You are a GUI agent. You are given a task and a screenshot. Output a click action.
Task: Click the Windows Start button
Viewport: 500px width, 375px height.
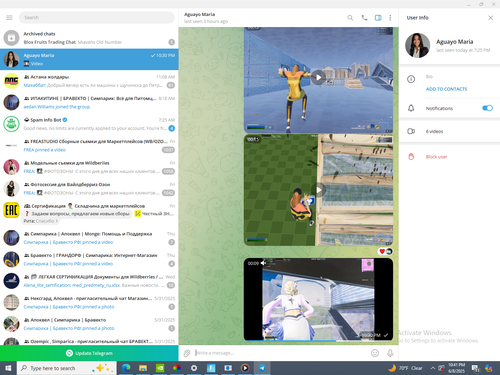coord(8,368)
